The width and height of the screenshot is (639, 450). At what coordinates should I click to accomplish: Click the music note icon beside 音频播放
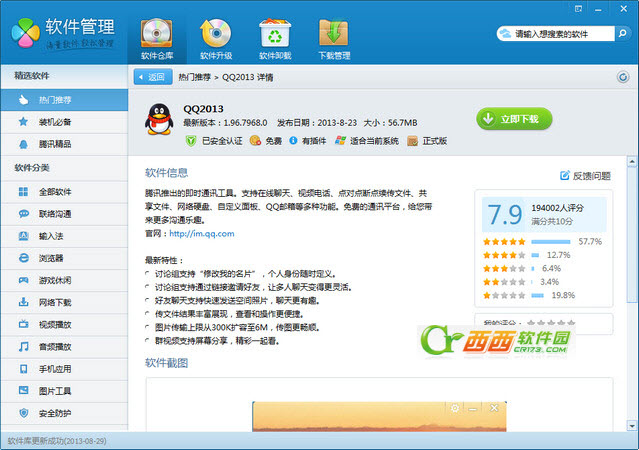(x=24, y=346)
